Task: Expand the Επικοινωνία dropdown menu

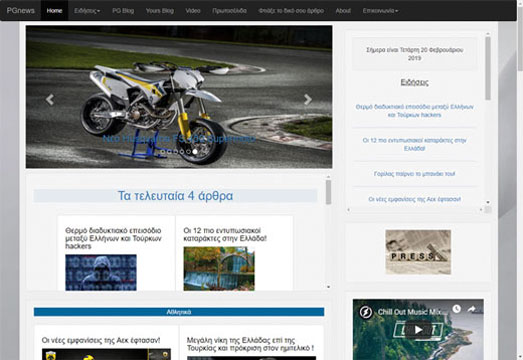Action: click(380, 11)
